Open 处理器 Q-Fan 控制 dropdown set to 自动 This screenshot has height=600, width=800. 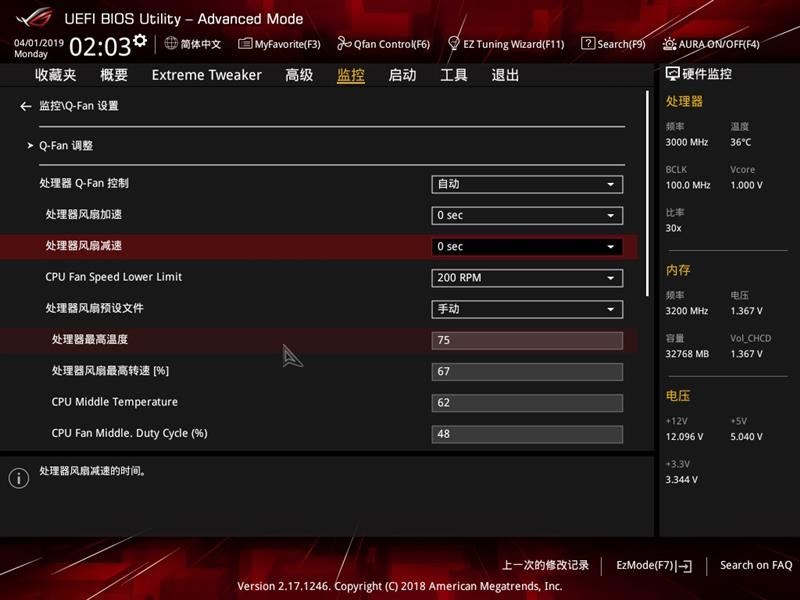[x=527, y=184]
